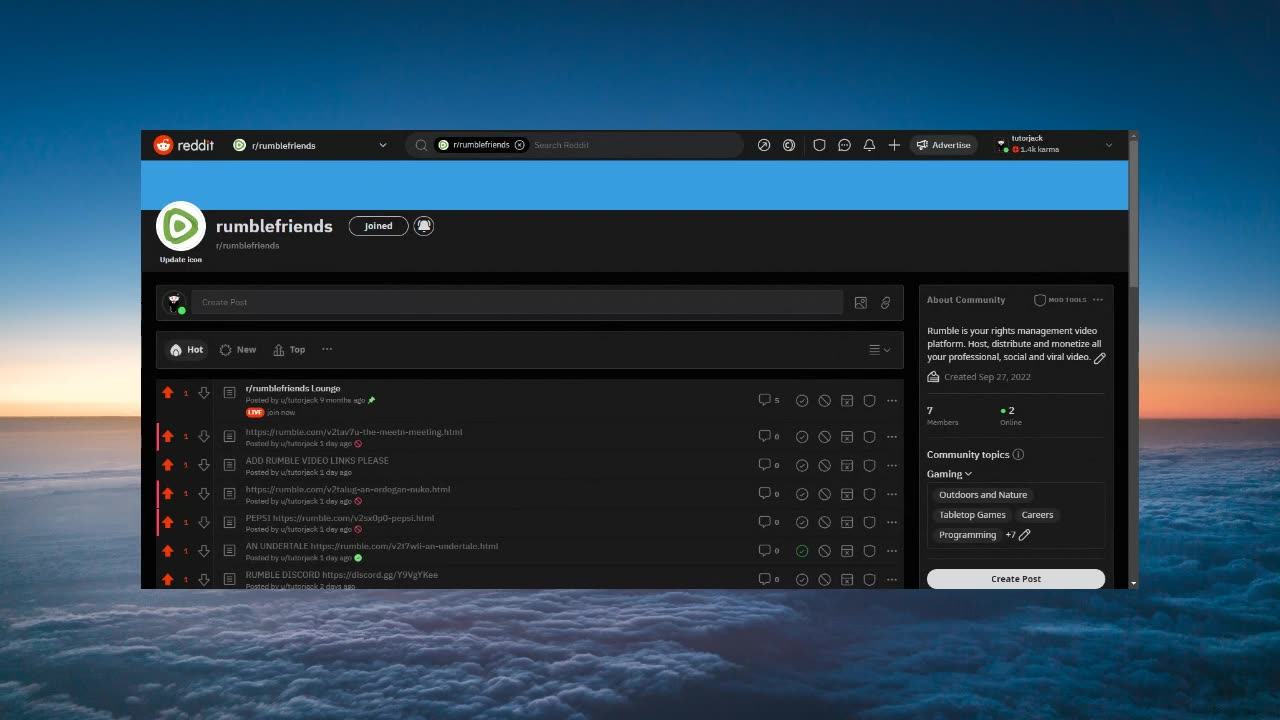Upvote the PEPSI post

click(x=168, y=522)
